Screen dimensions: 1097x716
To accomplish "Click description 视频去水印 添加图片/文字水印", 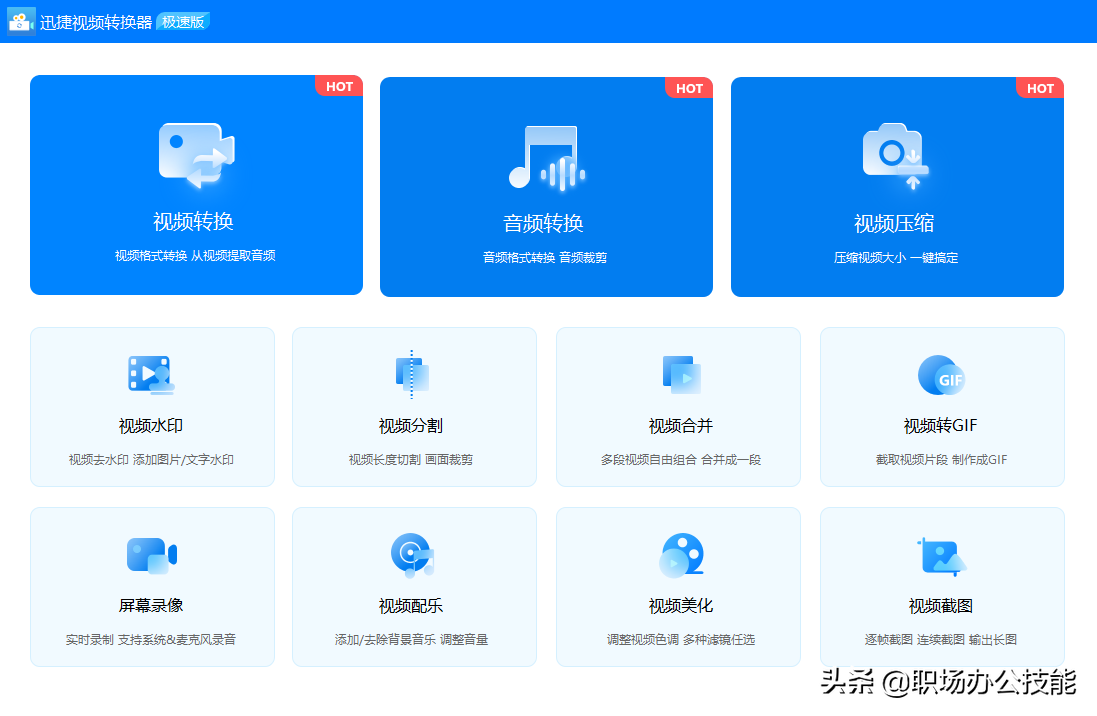I will click(x=151, y=459).
